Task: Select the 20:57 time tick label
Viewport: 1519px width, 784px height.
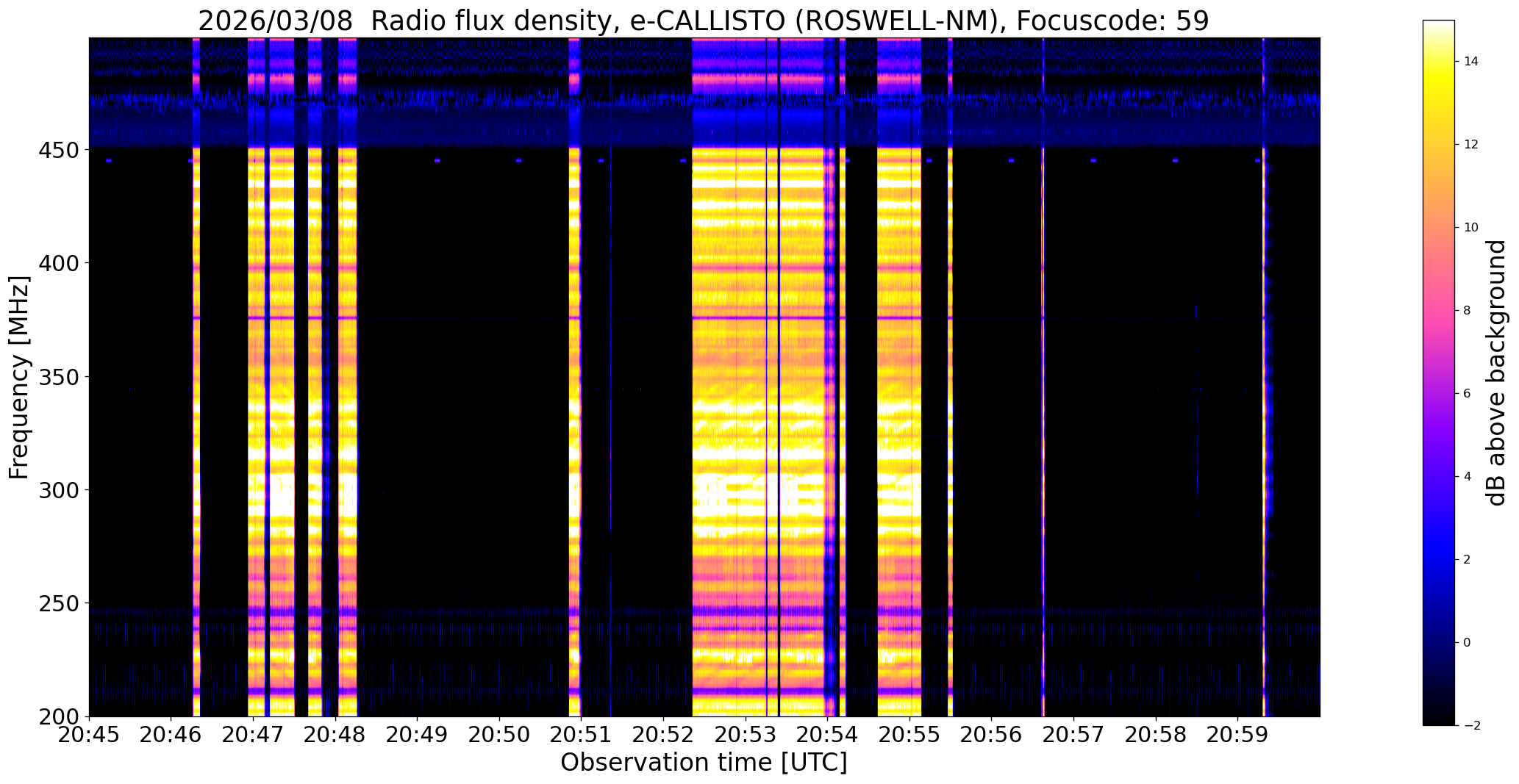Action: pyautogui.click(x=1074, y=735)
